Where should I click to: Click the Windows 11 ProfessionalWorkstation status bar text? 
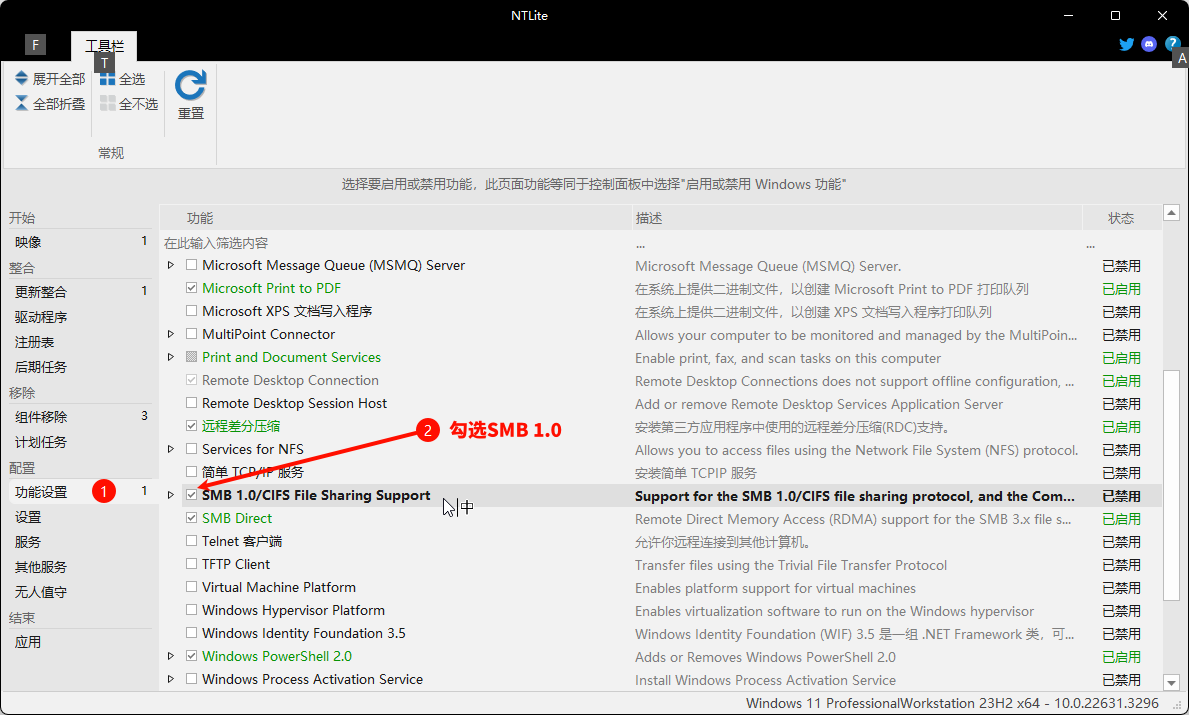tap(952, 703)
